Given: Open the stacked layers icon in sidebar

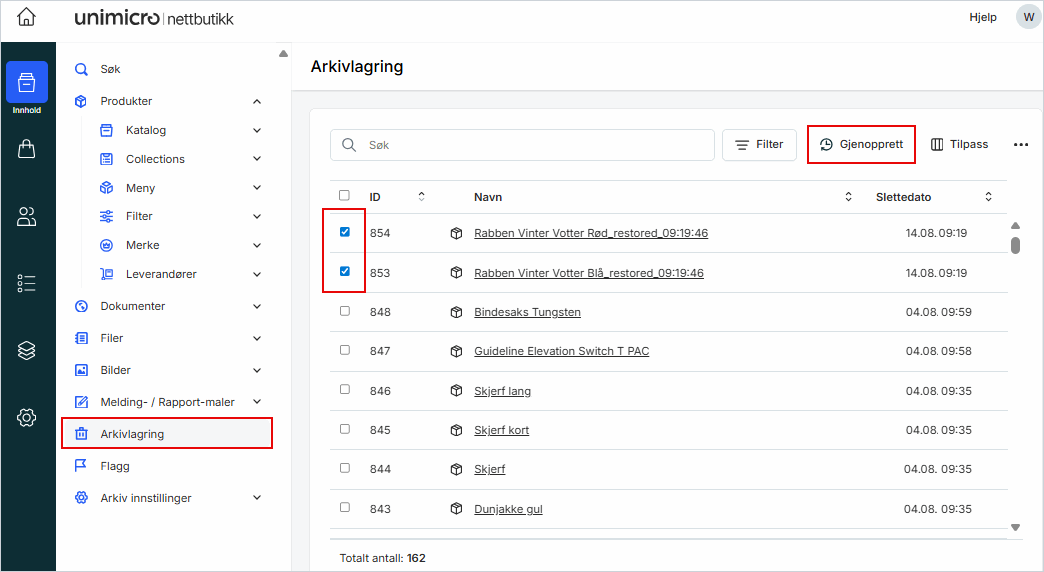Looking at the screenshot, I should (x=27, y=350).
